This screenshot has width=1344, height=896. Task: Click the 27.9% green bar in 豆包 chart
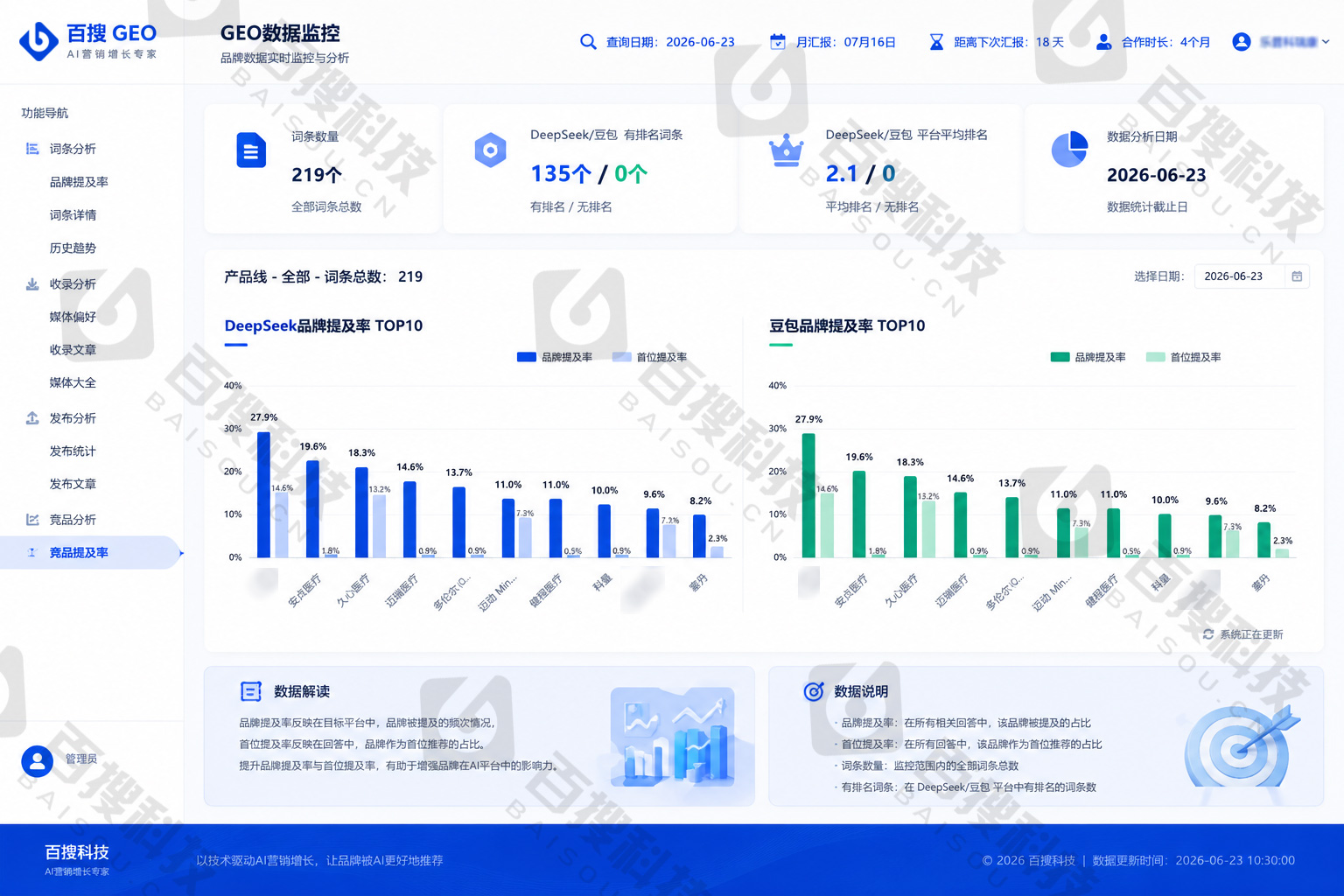click(x=808, y=495)
